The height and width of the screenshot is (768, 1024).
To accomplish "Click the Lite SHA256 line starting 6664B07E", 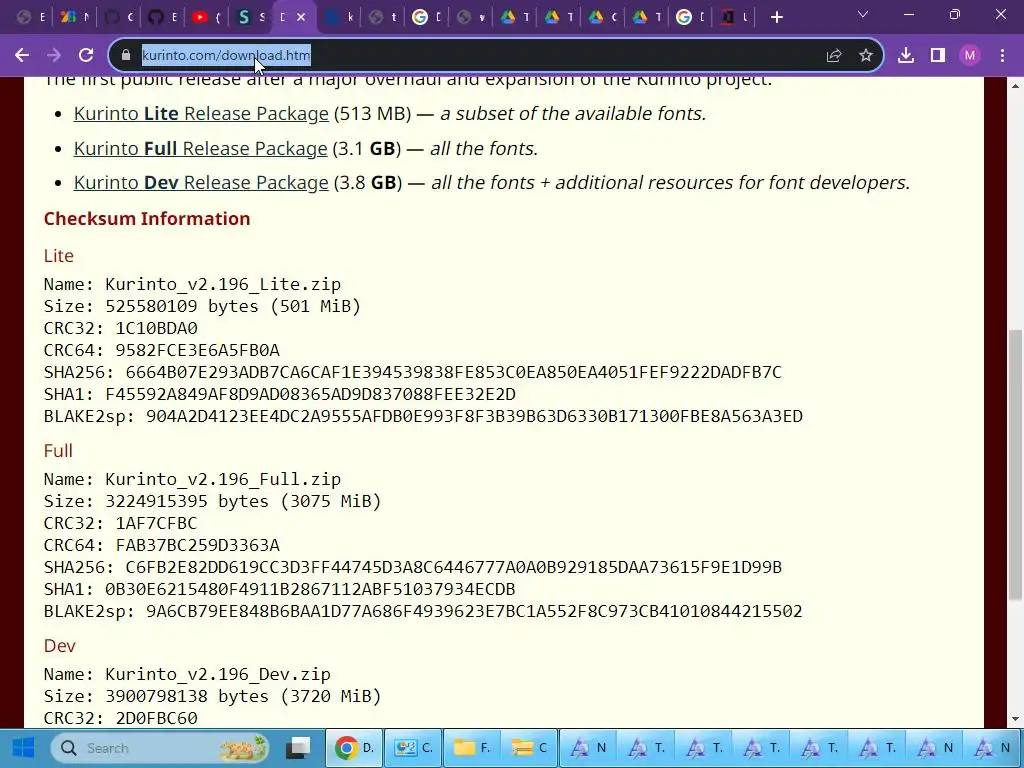I will tap(413, 373).
